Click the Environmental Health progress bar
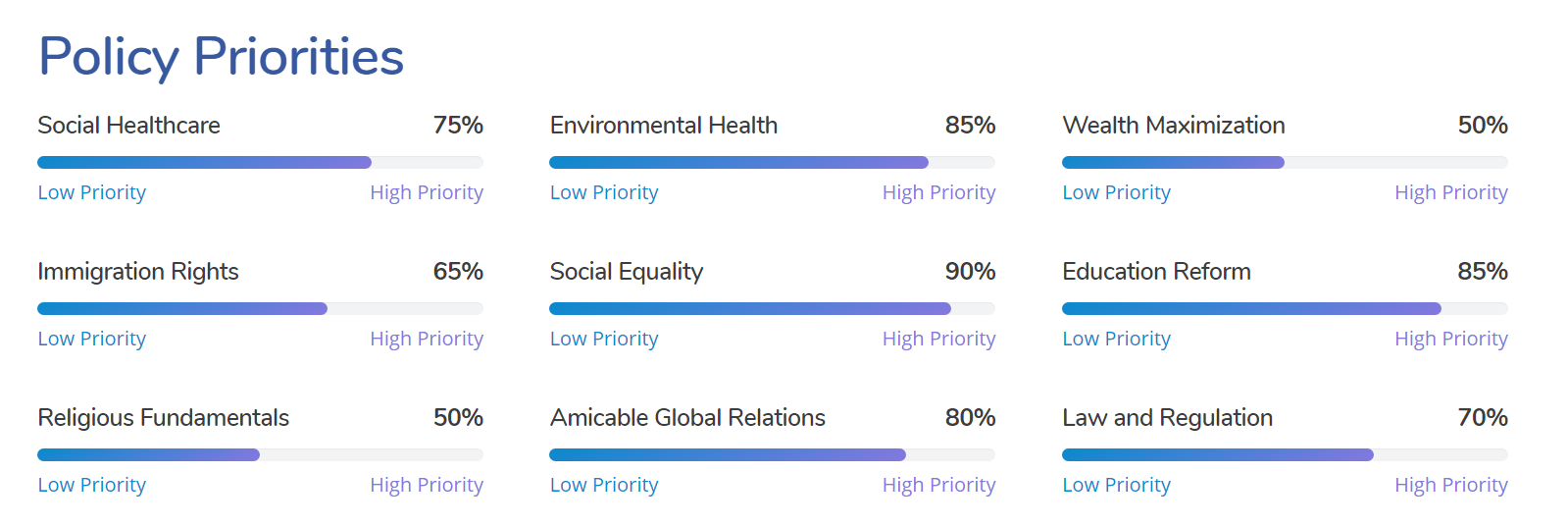Screen dimensions: 1568x525 (773, 162)
